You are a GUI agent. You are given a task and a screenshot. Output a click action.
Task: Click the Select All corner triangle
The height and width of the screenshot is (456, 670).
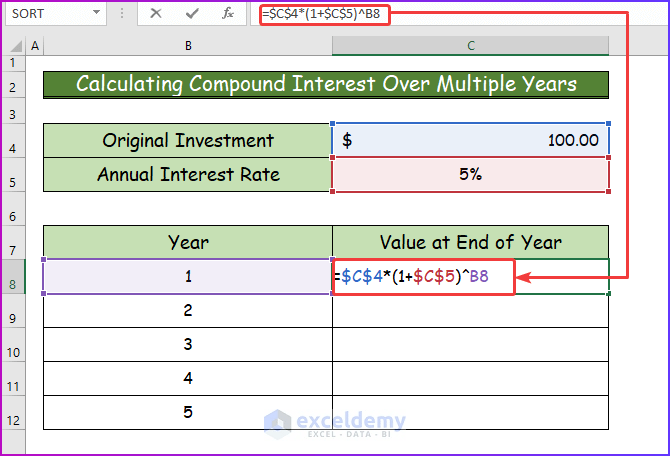pyautogui.click(x=15, y=46)
